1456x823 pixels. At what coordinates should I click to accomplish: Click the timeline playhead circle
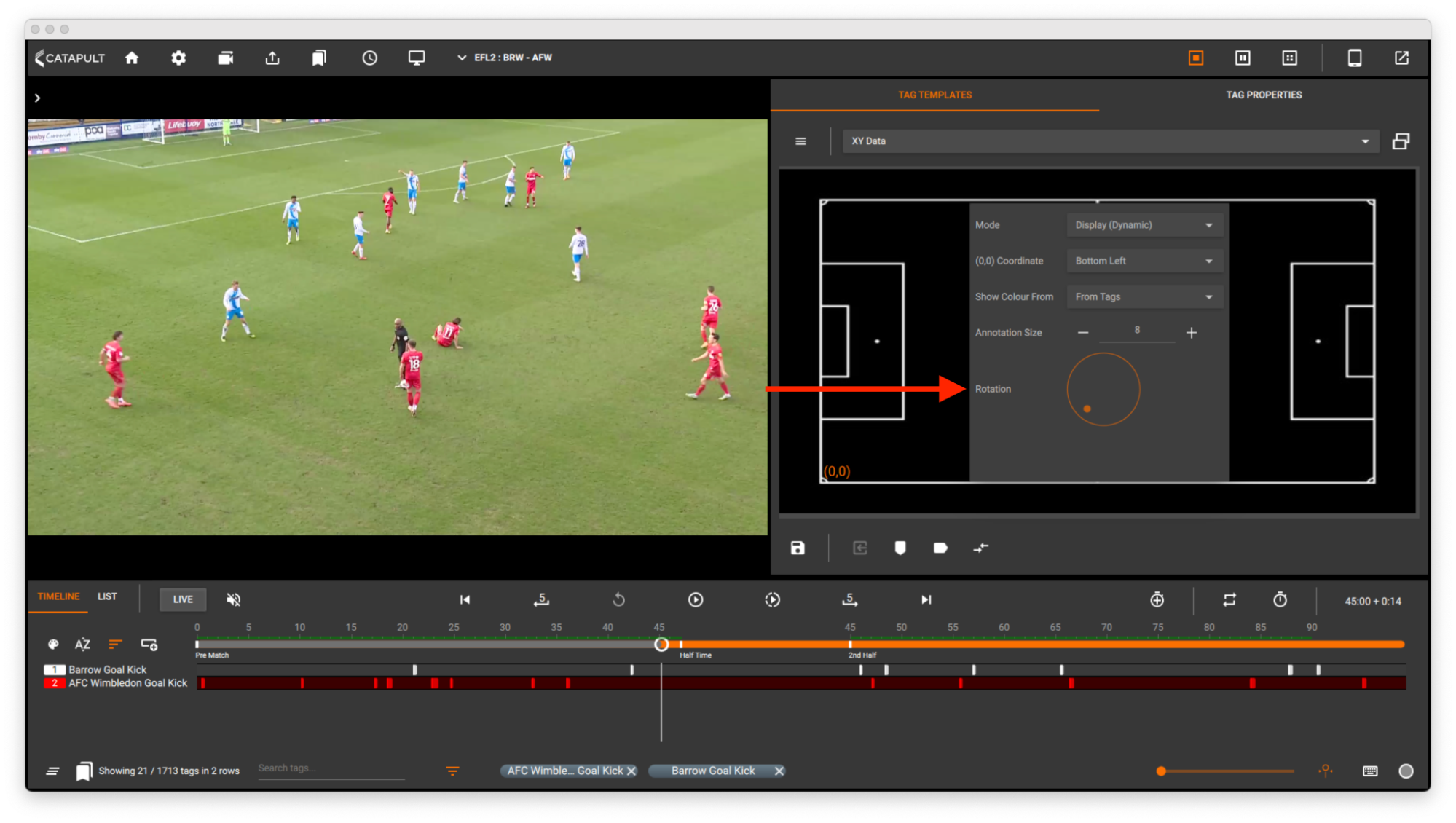(x=661, y=645)
